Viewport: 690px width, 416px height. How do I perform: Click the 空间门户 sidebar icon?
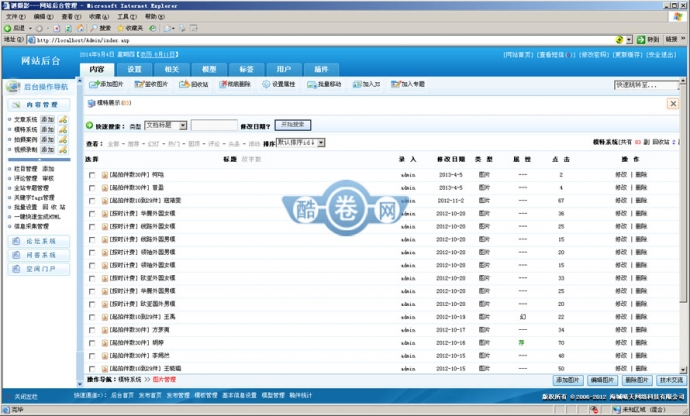click(16, 269)
